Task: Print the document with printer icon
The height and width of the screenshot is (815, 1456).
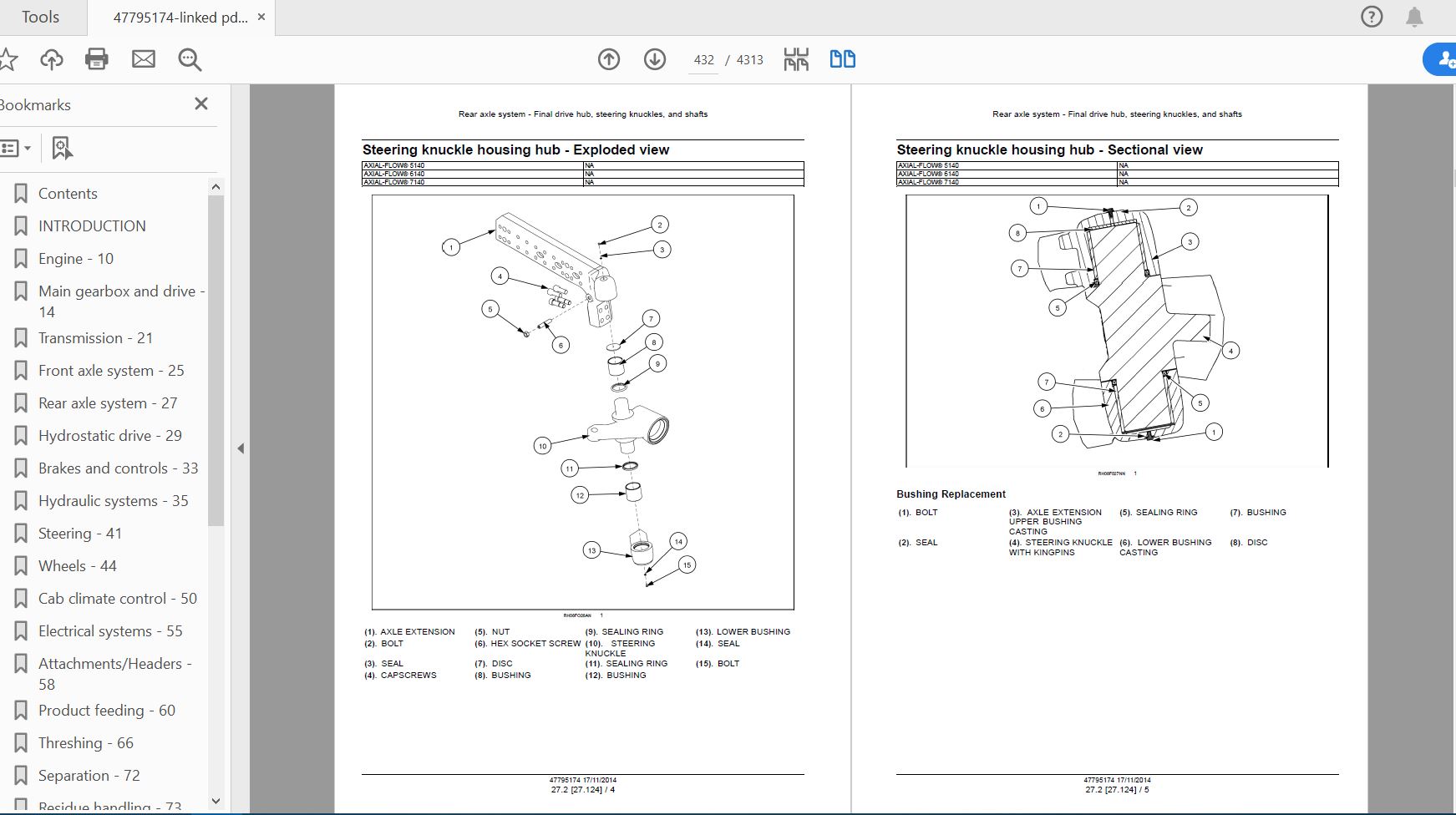Action: 97,59
